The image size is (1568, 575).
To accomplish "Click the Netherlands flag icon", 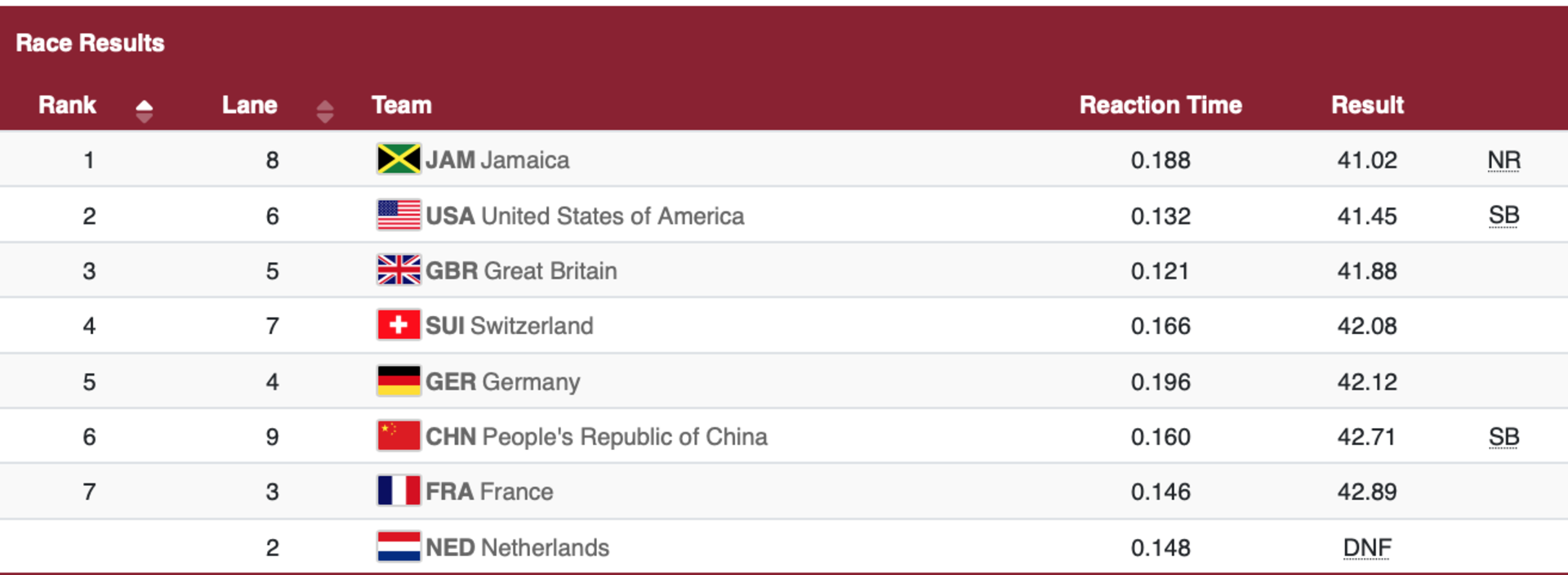I will 399,546.
